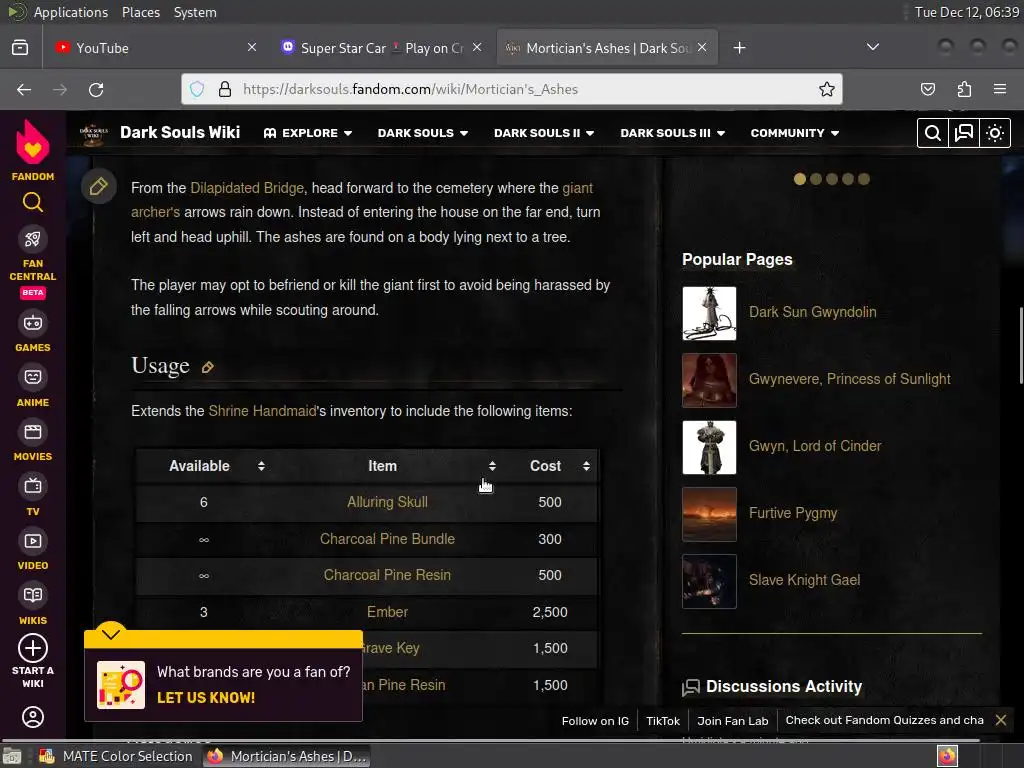The image size is (1024, 768).
Task: Click the tracking protection shield icon
Action: click(197, 89)
